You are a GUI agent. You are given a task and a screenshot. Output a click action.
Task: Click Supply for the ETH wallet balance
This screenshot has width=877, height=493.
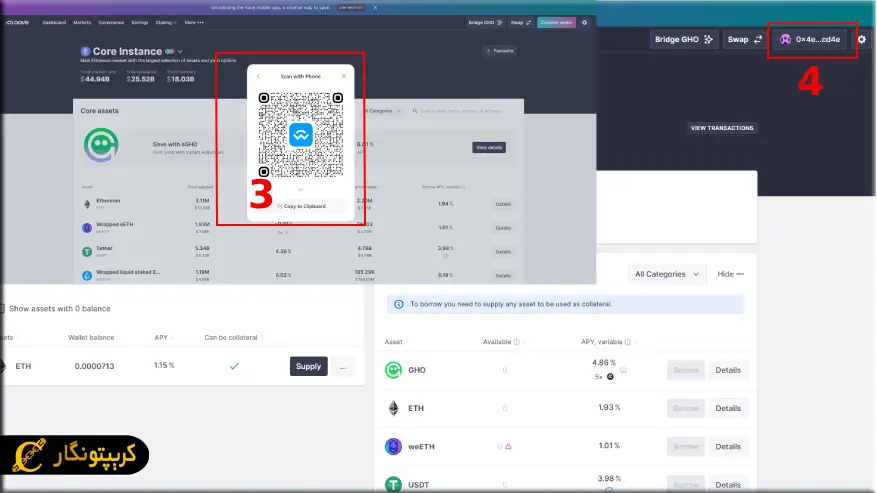tap(309, 366)
